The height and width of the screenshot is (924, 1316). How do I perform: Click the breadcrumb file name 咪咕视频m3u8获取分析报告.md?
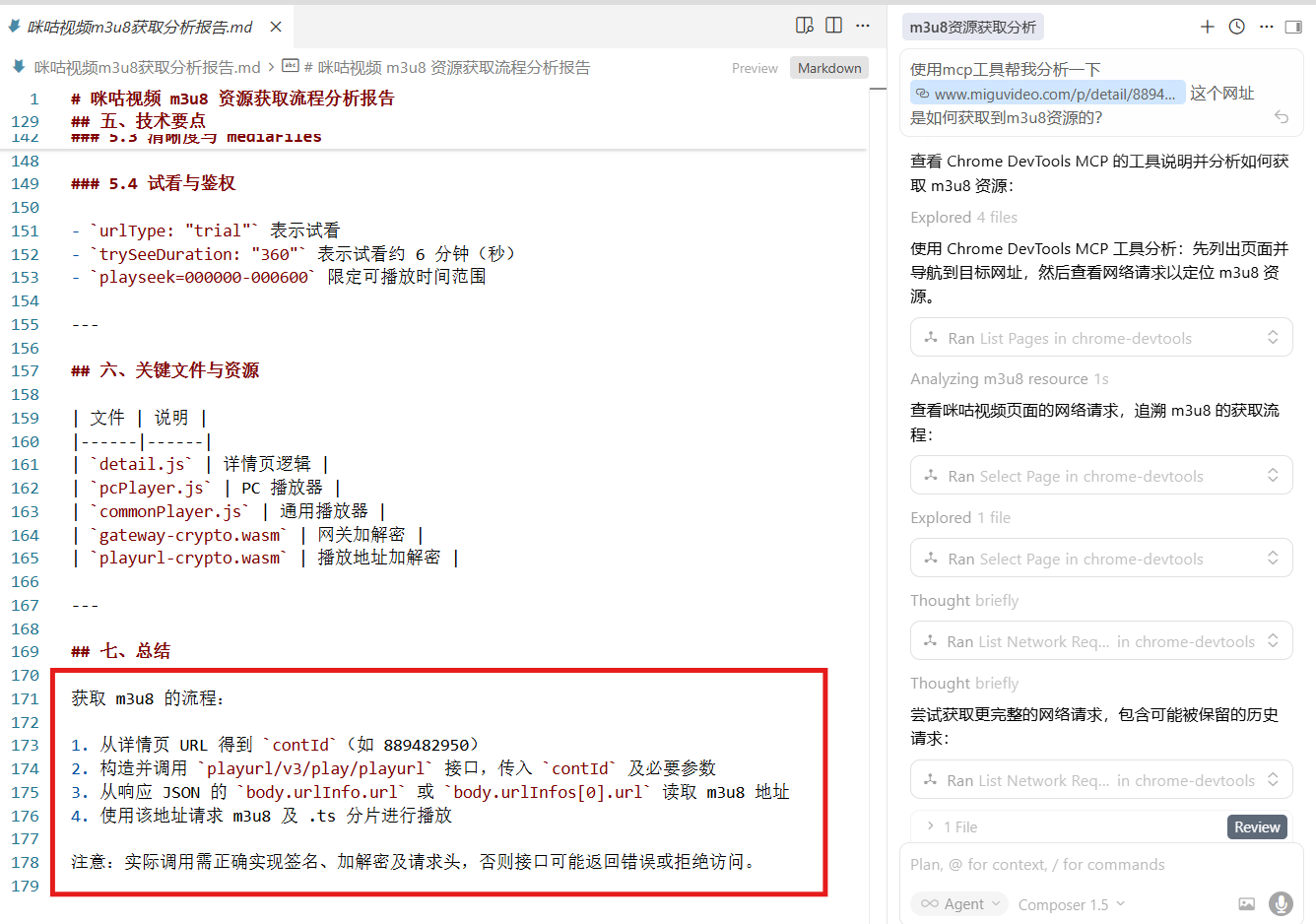coord(147,68)
